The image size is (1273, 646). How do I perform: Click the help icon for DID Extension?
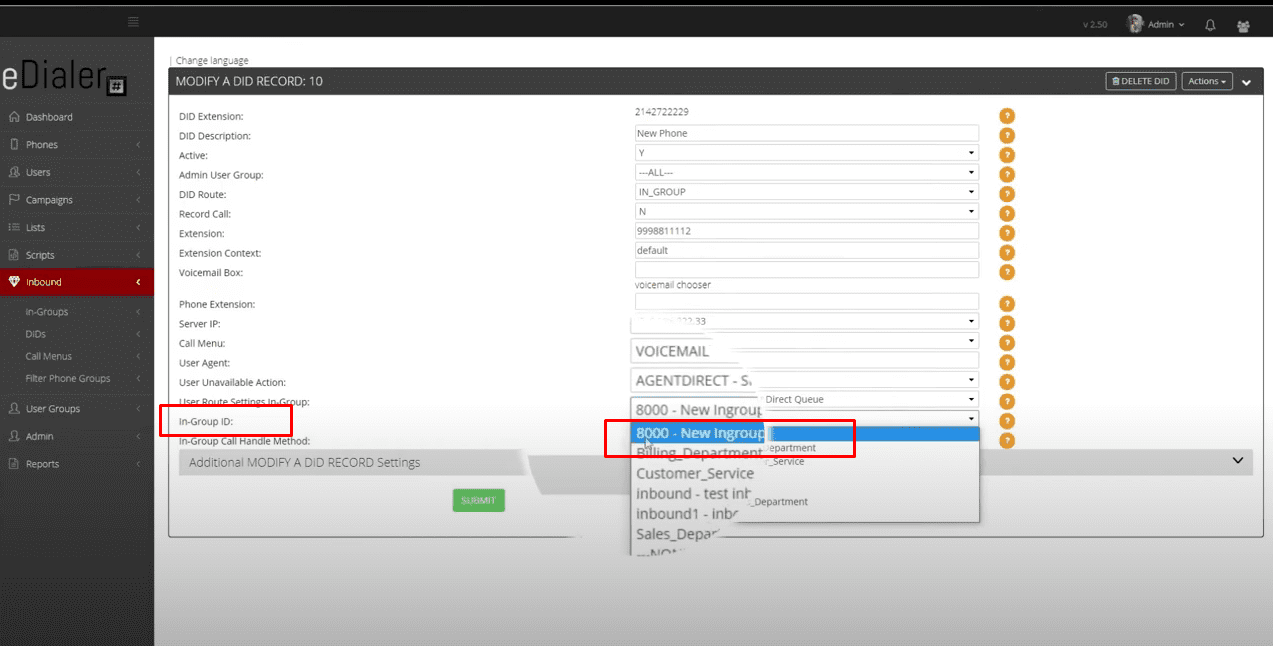click(1007, 116)
